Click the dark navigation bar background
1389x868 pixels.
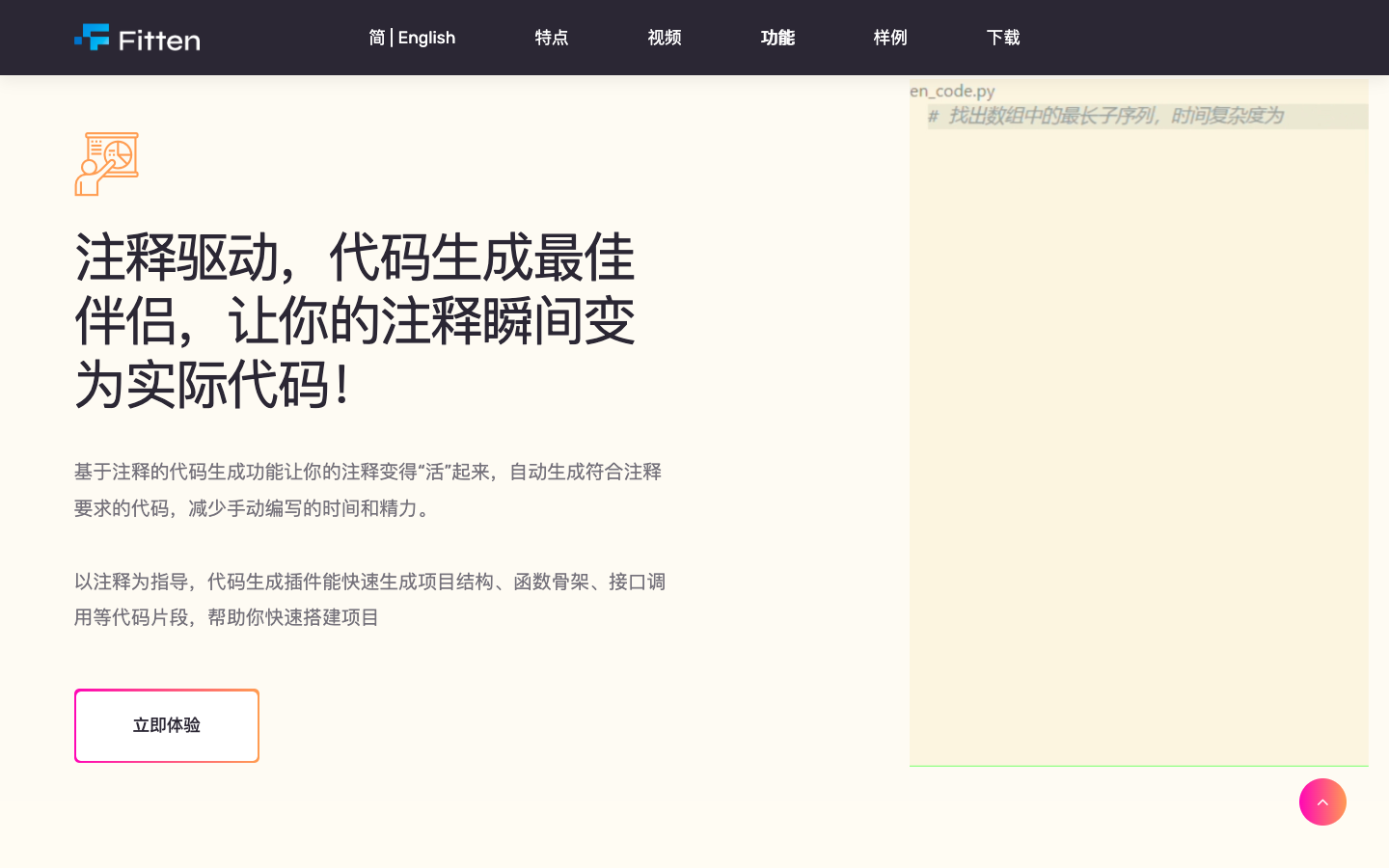[x=1206, y=37]
